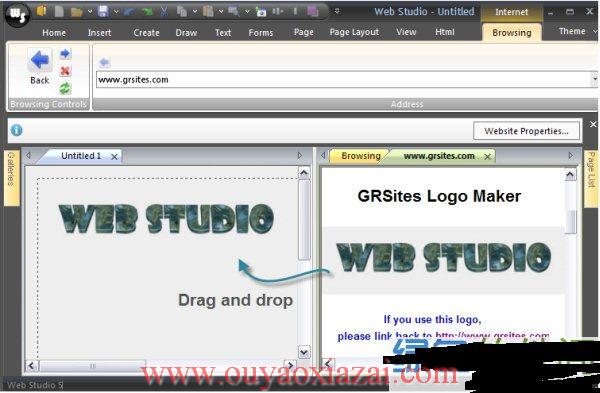Open the Text ribbon tab
Image resolution: width=600 pixels, height=393 pixels.
click(x=223, y=33)
